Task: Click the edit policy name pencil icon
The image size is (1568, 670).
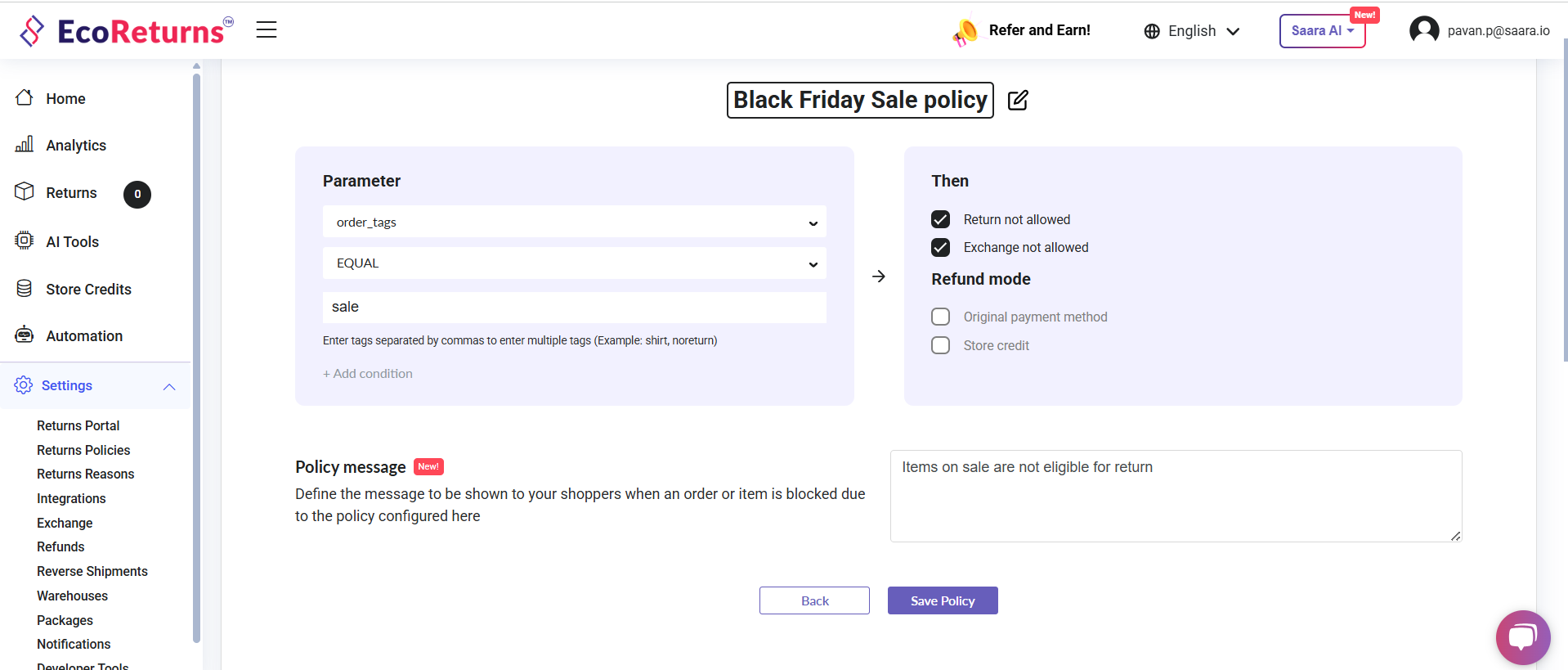Action: [x=1018, y=101]
